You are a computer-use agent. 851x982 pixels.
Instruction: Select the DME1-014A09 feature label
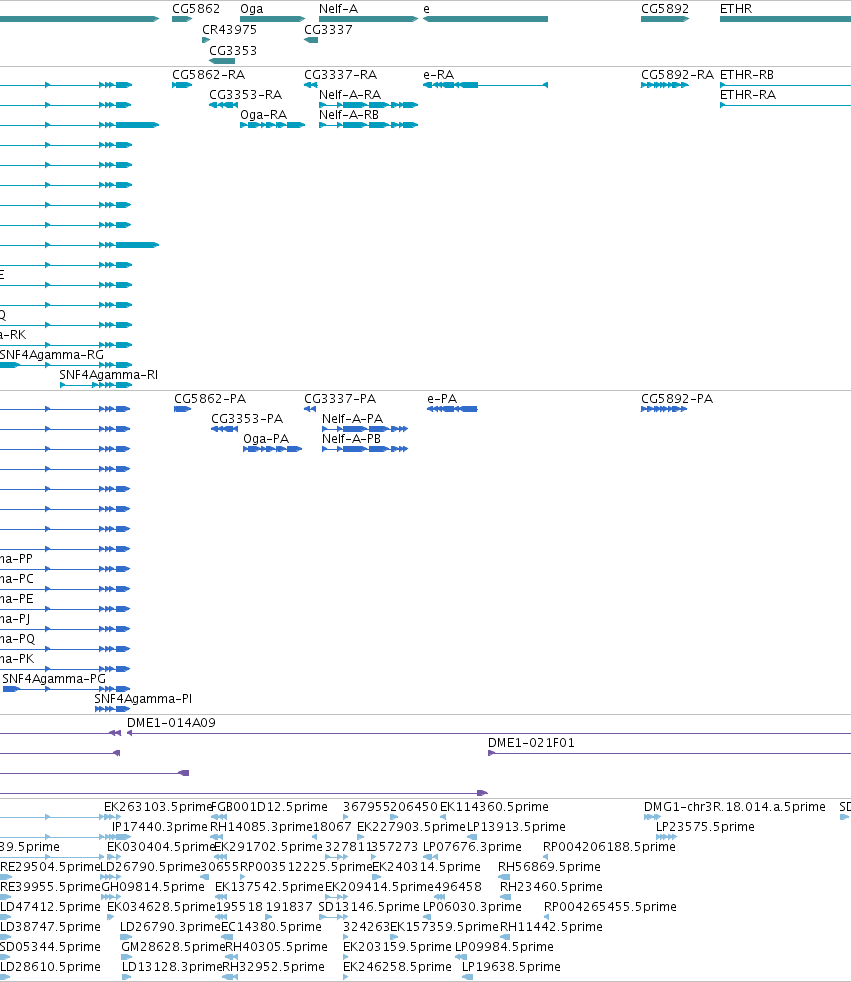(x=172, y=723)
